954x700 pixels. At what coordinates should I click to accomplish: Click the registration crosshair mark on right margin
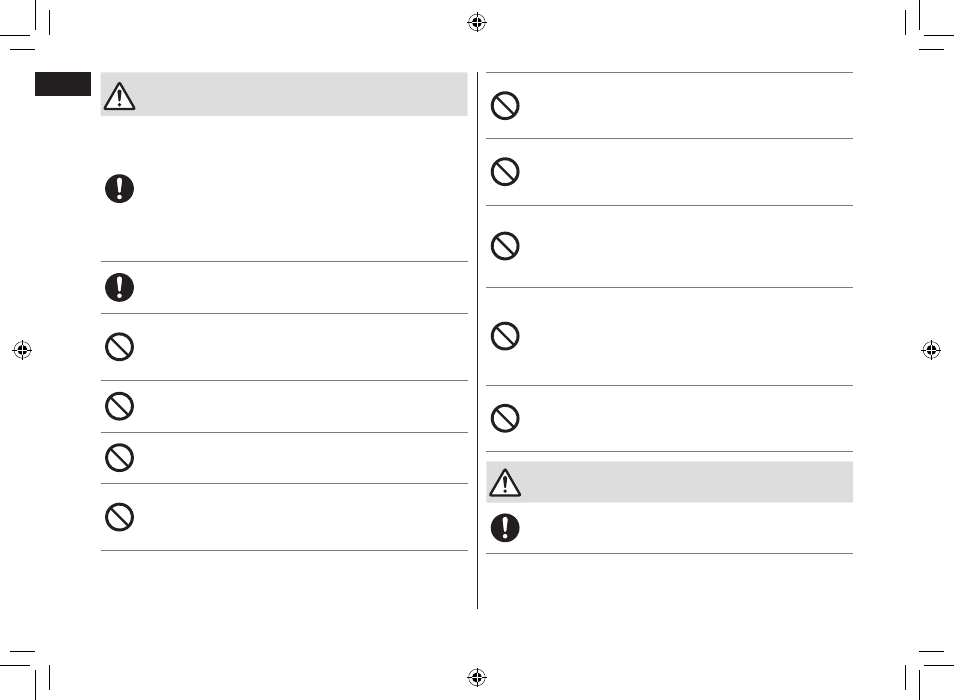click(x=931, y=350)
